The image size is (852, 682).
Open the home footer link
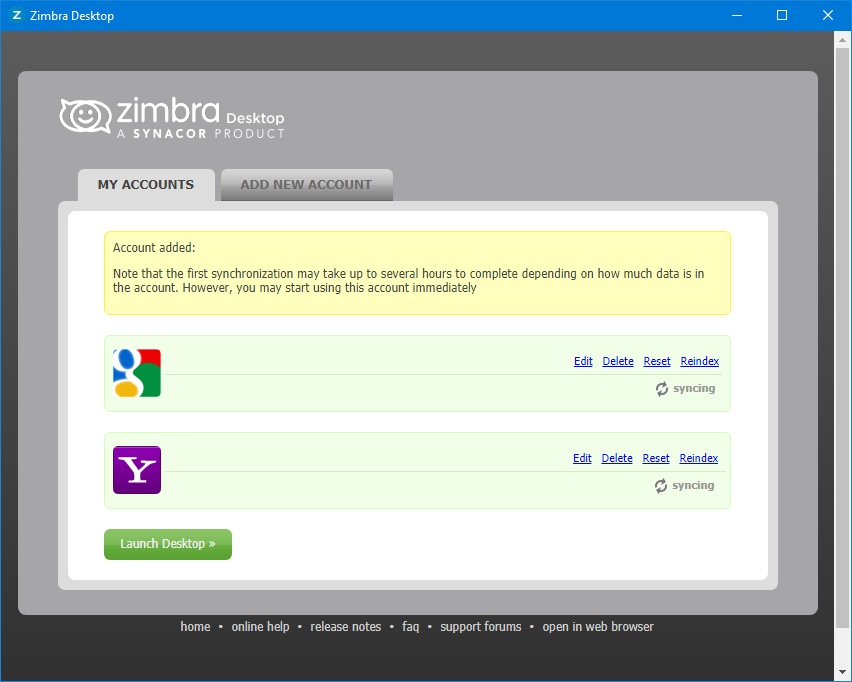195,627
